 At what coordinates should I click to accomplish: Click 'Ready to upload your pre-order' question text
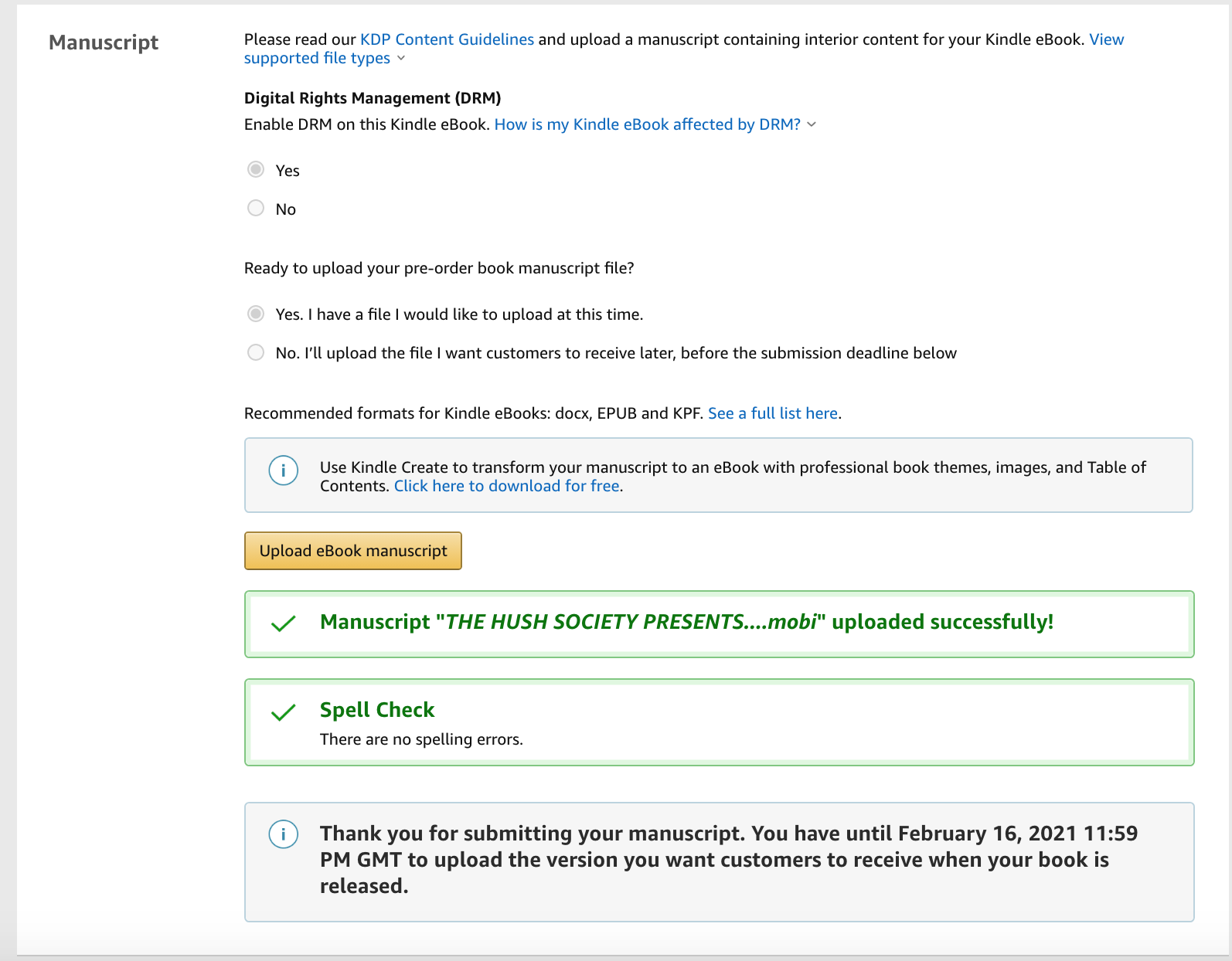coord(439,268)
